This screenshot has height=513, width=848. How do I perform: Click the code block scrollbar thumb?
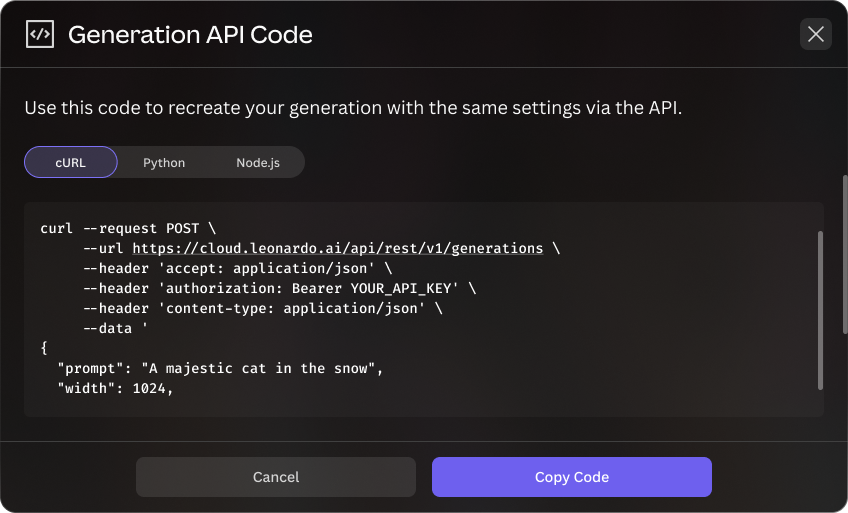coord(820,310)
